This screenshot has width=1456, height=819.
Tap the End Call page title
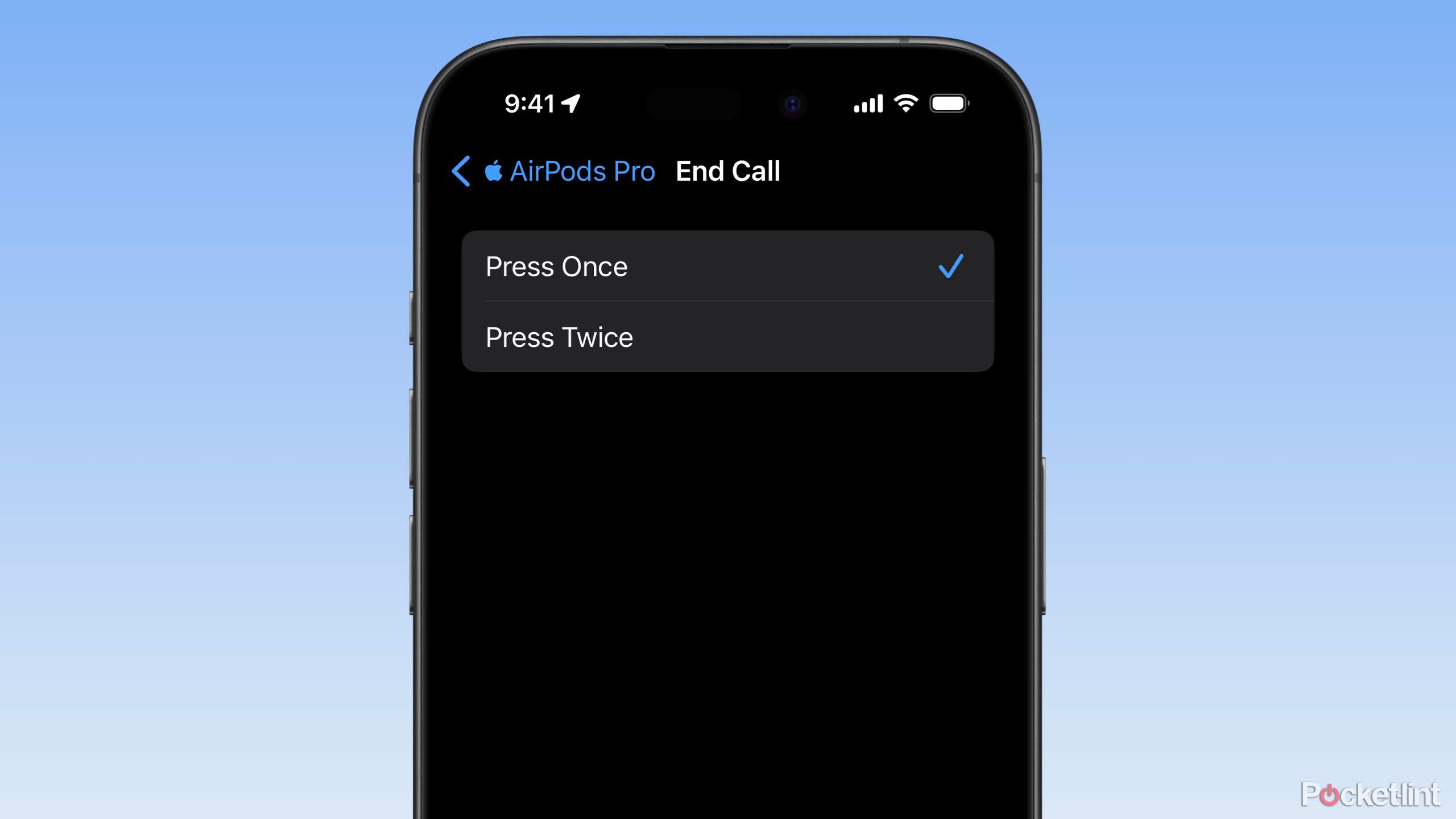(728, 170)
